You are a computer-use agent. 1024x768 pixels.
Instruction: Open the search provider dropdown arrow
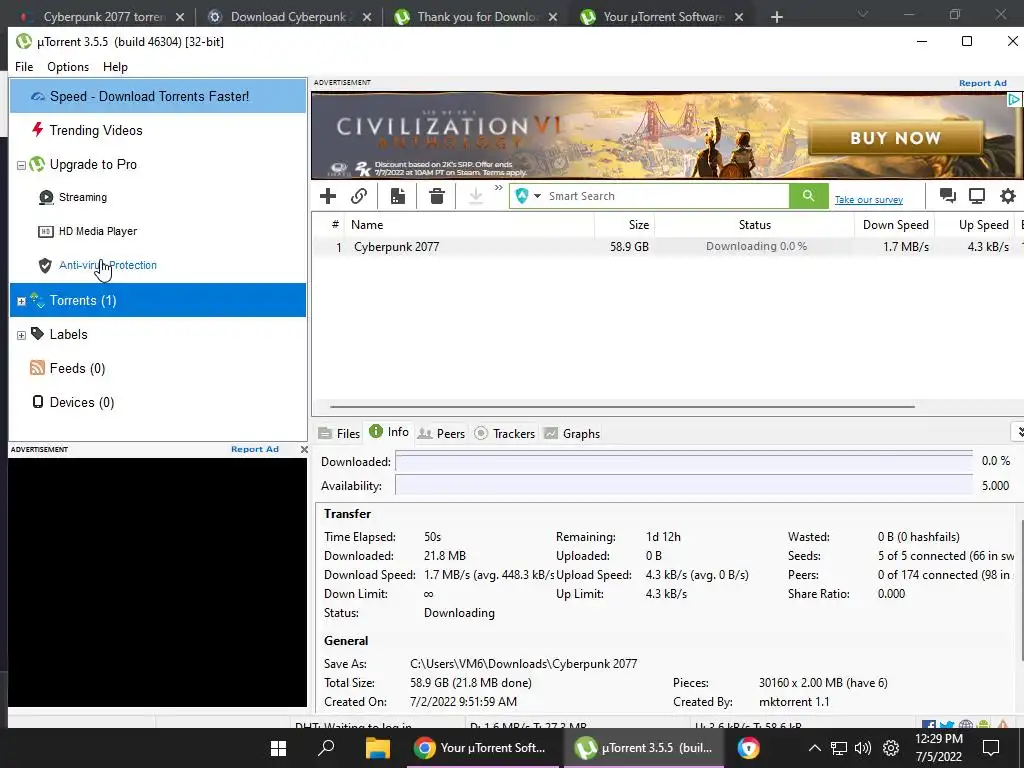537,196
